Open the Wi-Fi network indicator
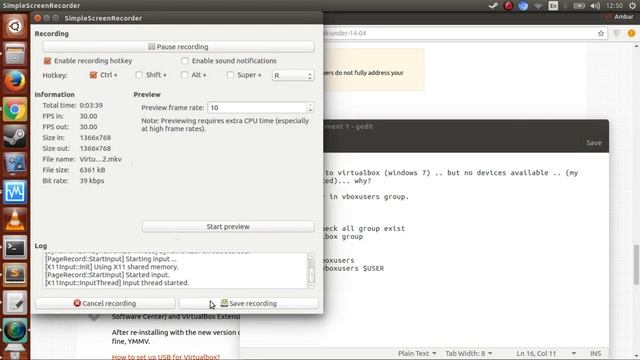 point(538,6)
